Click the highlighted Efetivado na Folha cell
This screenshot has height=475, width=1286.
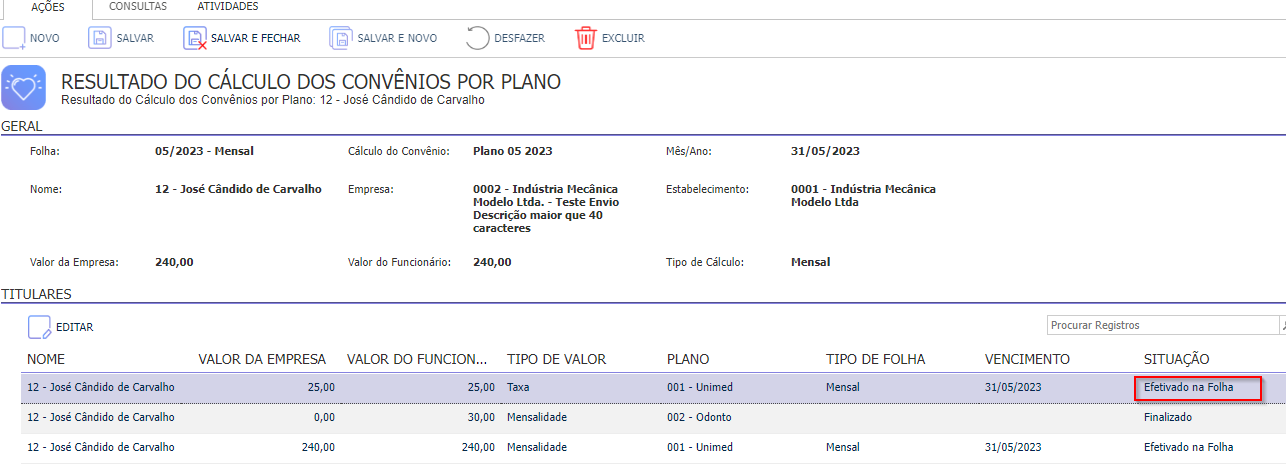click(1198, 387)
